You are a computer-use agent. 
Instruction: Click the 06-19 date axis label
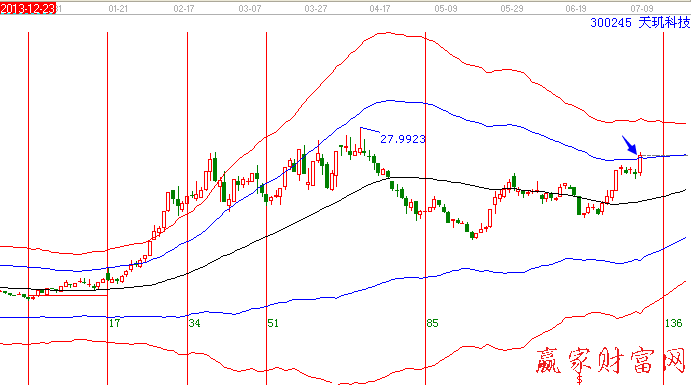[x=576, y=8]
